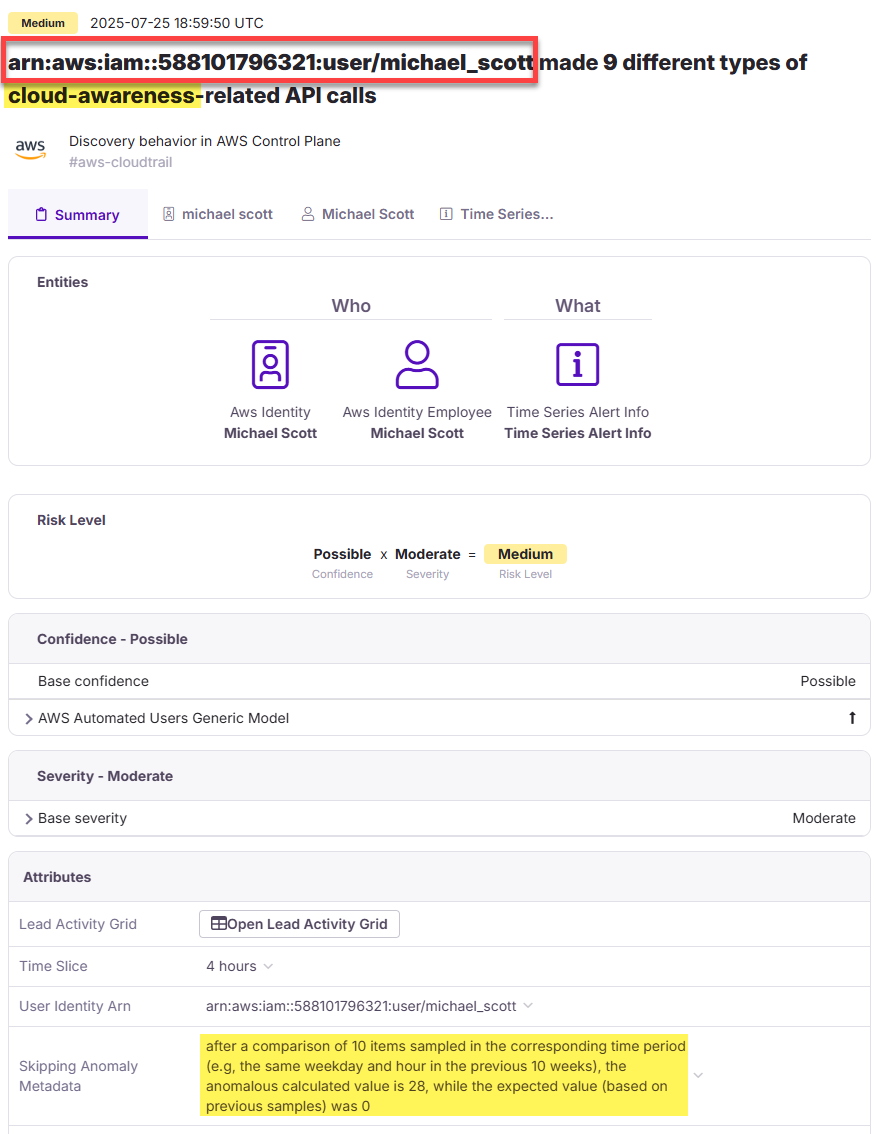Click the info icon on Time Series tab
Viewport: 876px width, 1134px height.
pyautogui.click(x=446, y=213)
